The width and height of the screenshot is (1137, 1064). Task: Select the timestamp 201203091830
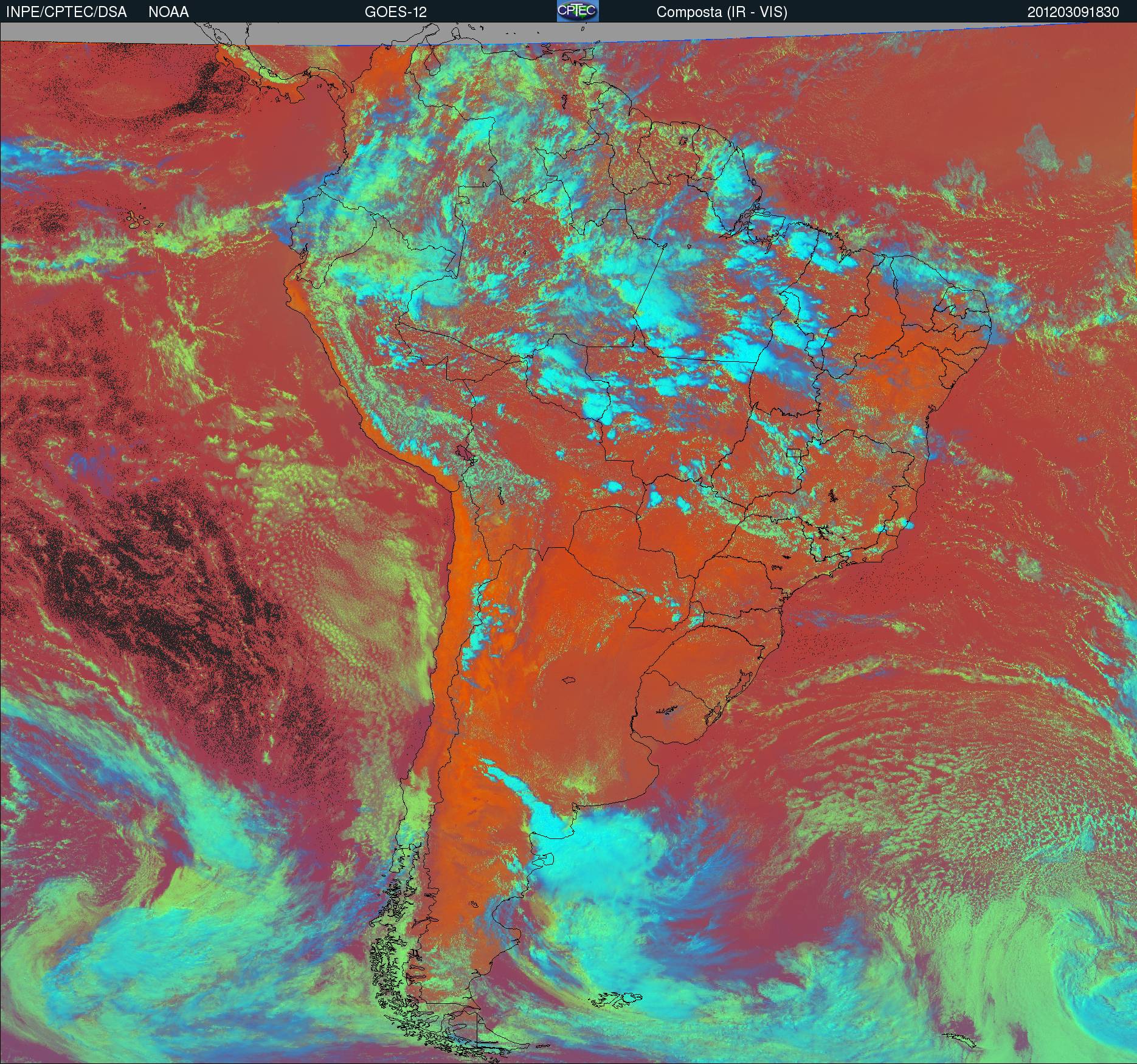coord(1073,12)
